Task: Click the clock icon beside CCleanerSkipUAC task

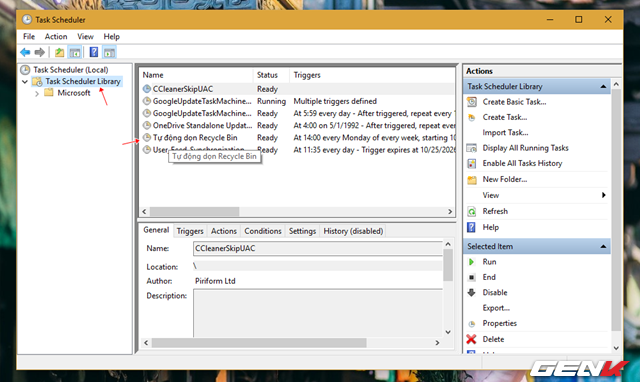Action: tap(147, 89)
